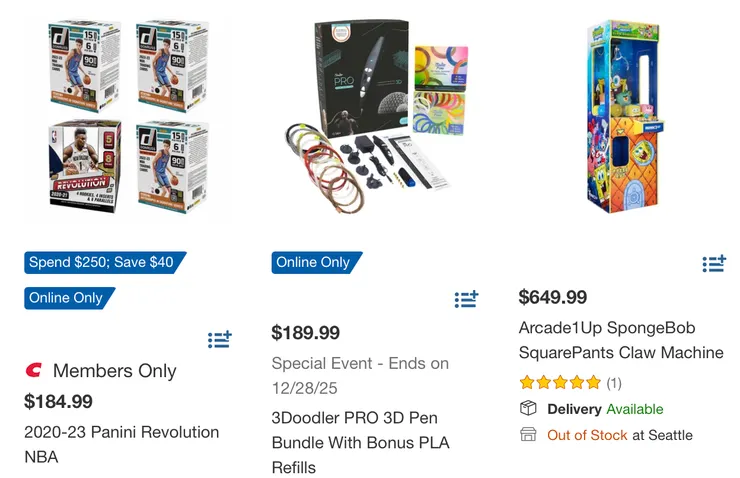Click the Spend $250; Save $40 badge
This screenshot has width=740, height=478.
[101, 263]
